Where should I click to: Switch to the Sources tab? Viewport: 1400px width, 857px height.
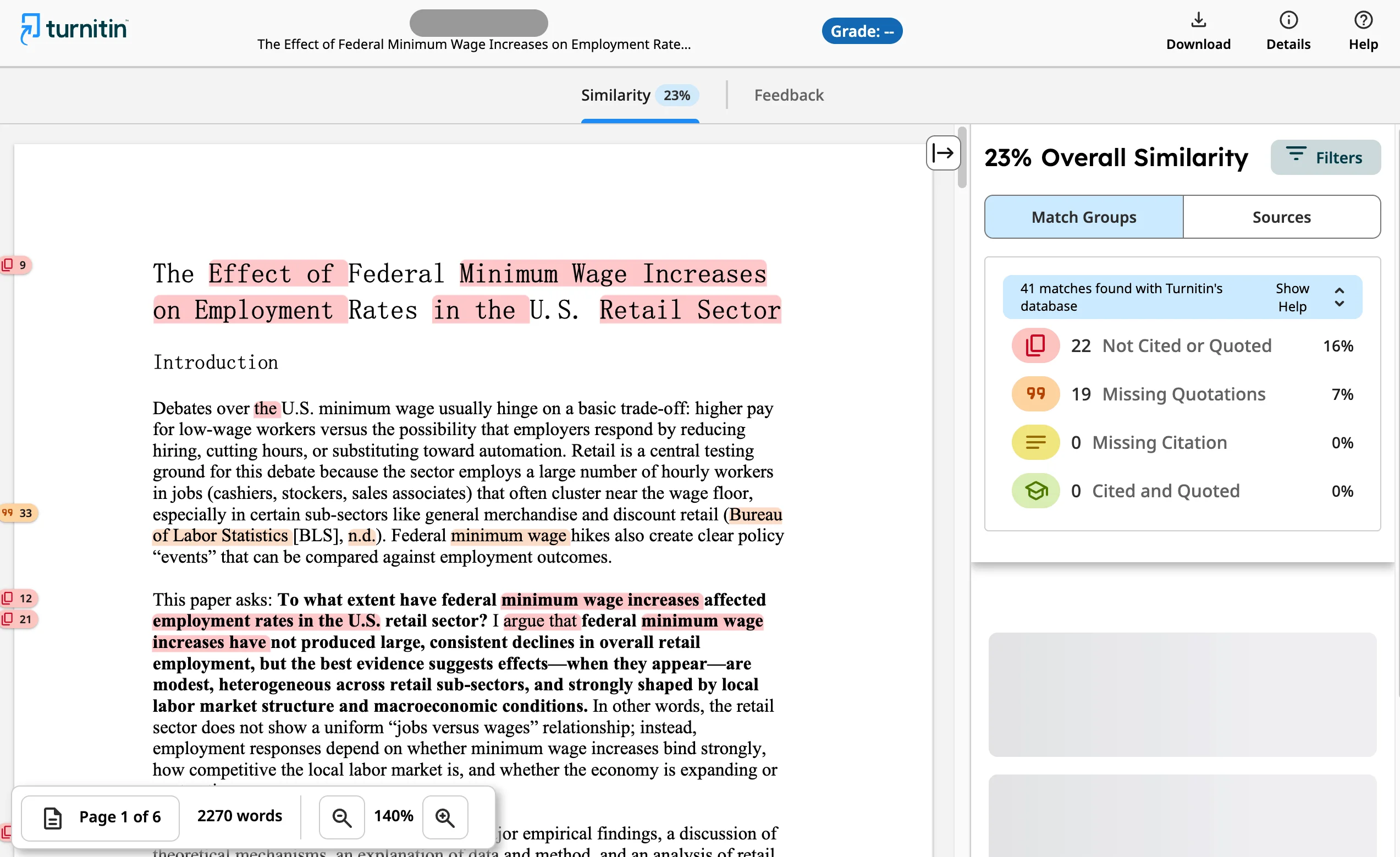[1281, 217]
